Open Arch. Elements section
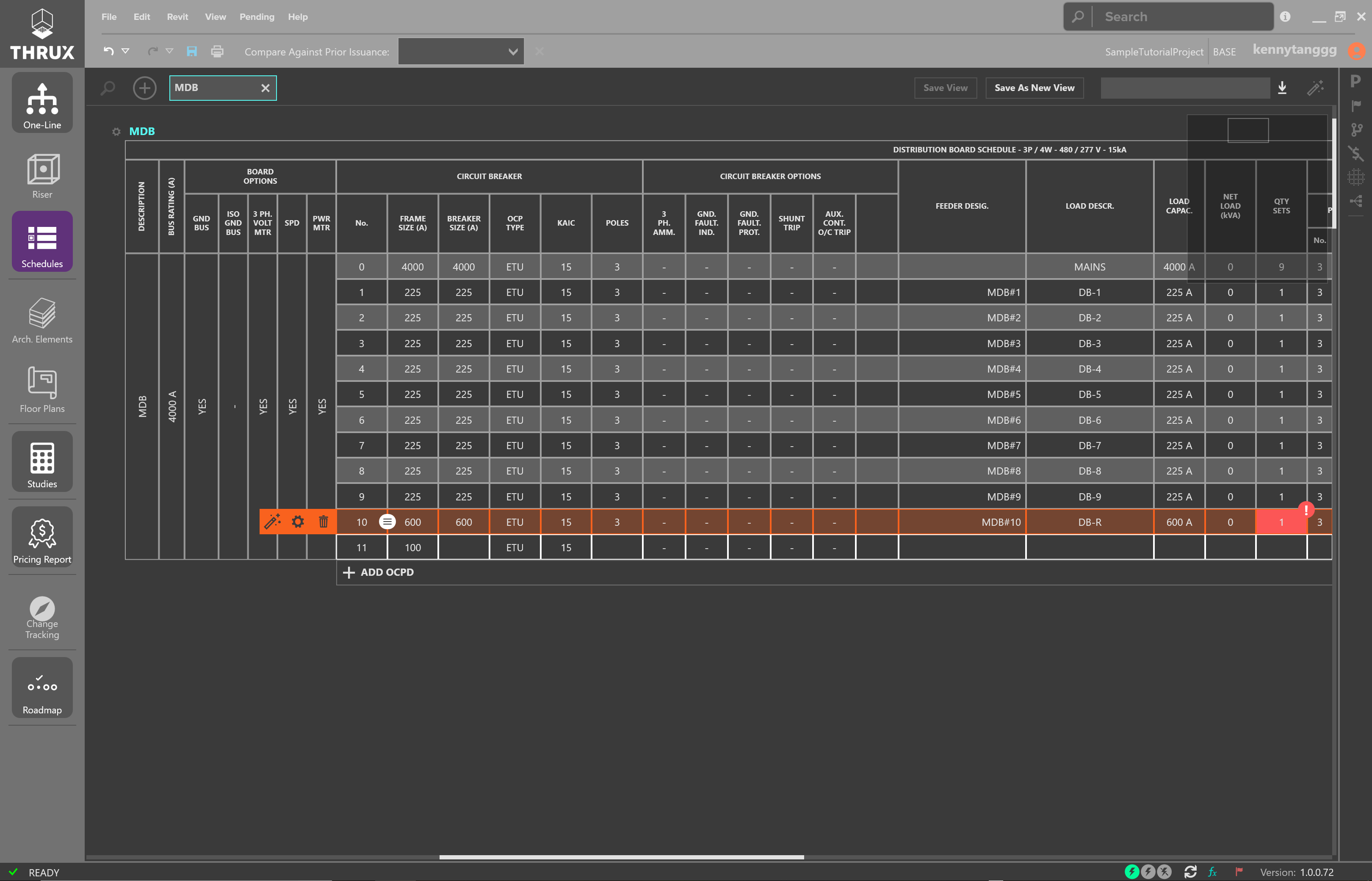The image size is (1372, 881). point(42,320)
